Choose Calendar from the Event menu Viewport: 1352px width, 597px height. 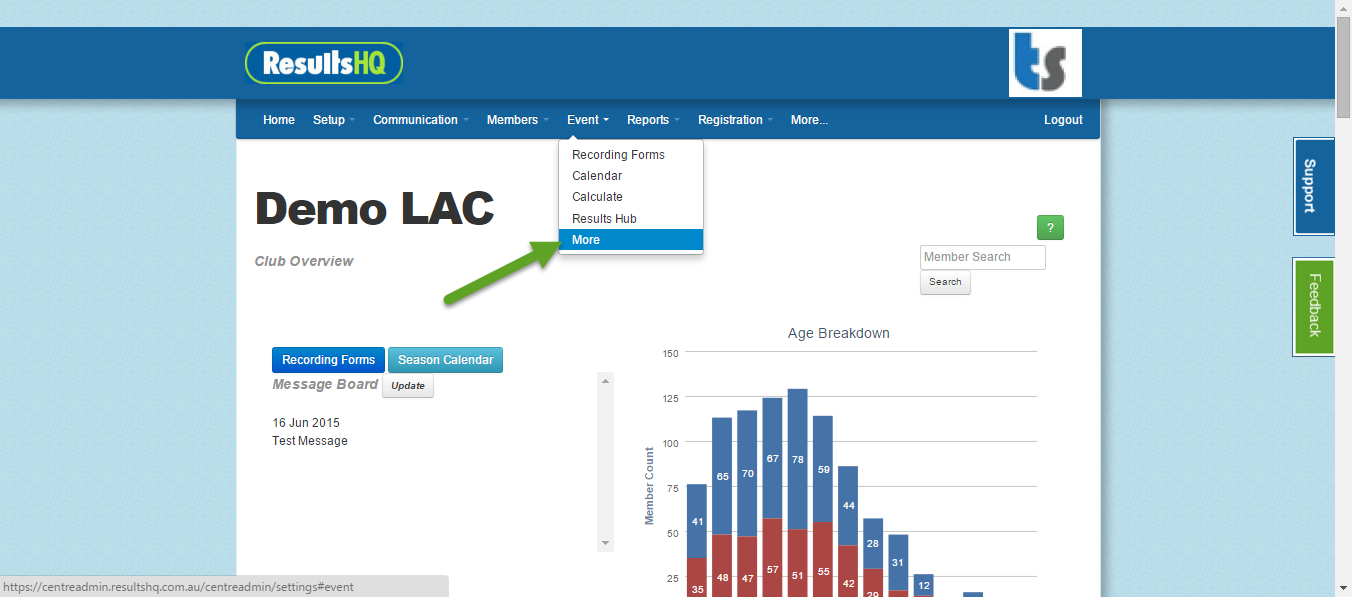point(596,175)
